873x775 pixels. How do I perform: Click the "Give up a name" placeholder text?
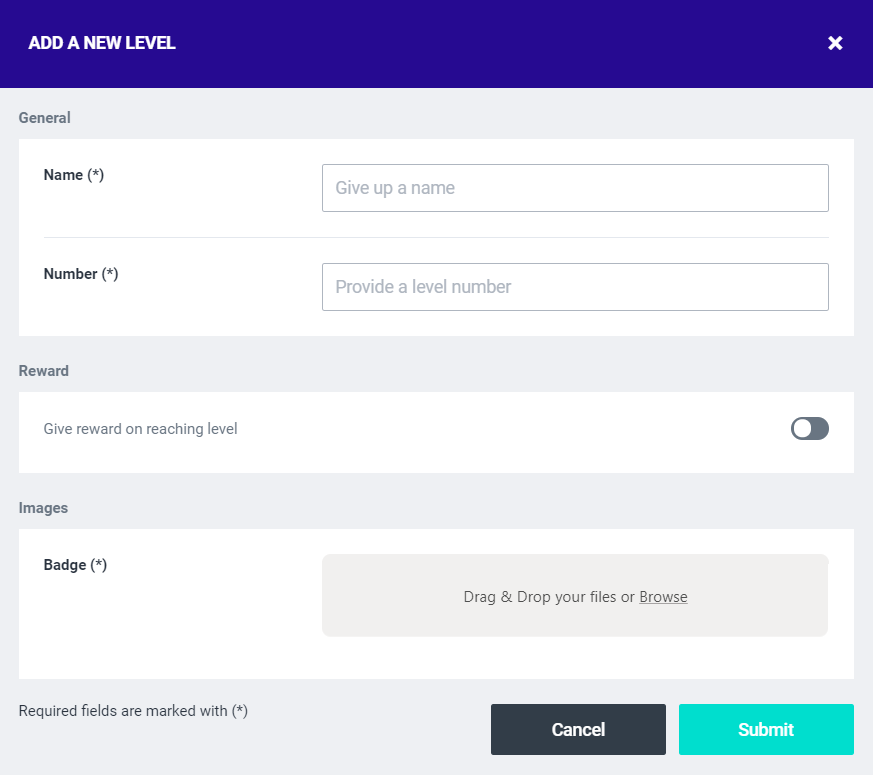click(395, 188)
